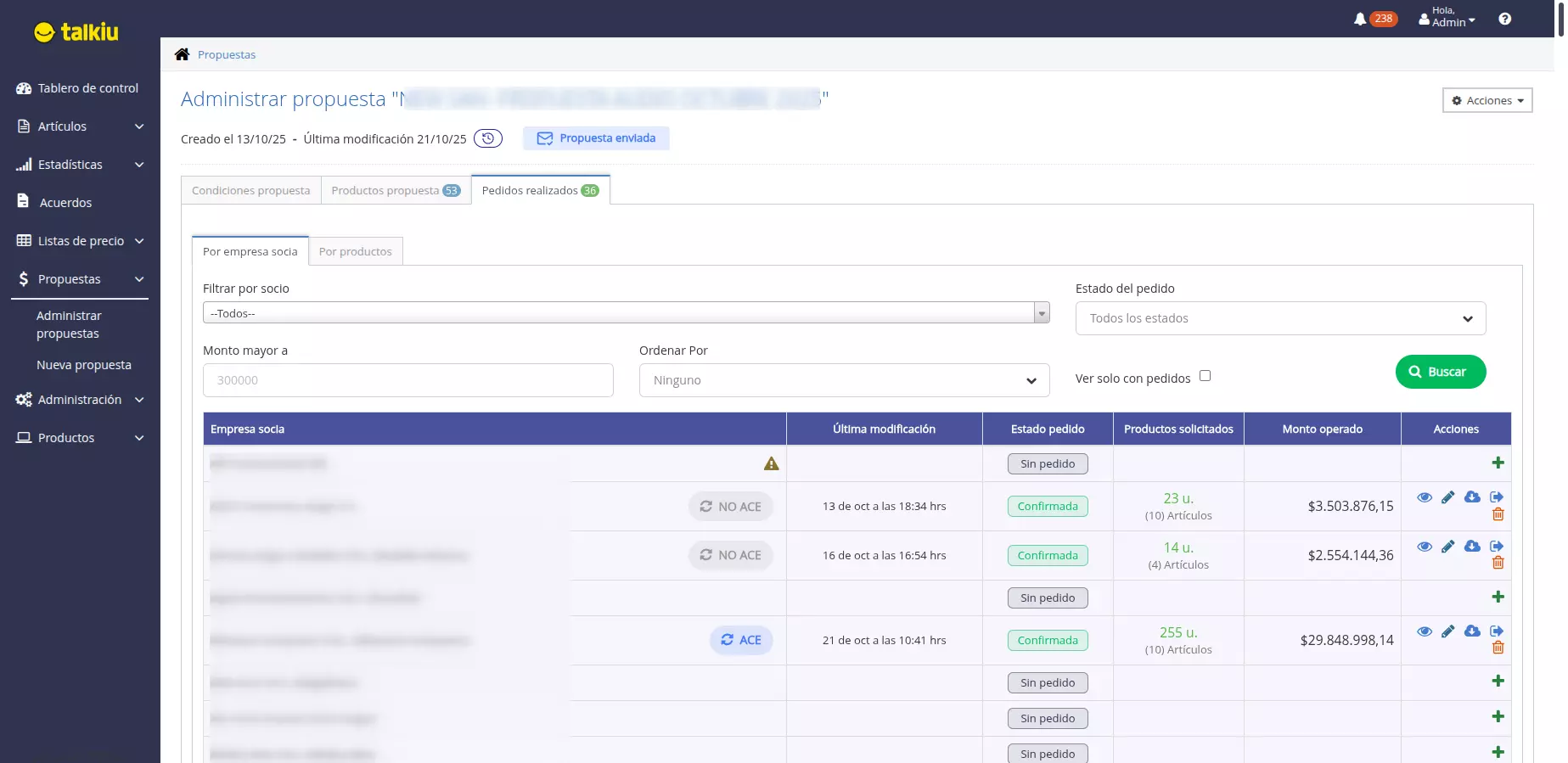Enable the 'Ver solo con pedidos' checkbox
This screenshot has width=1568, height=763.
click(x=1205, y=376)
